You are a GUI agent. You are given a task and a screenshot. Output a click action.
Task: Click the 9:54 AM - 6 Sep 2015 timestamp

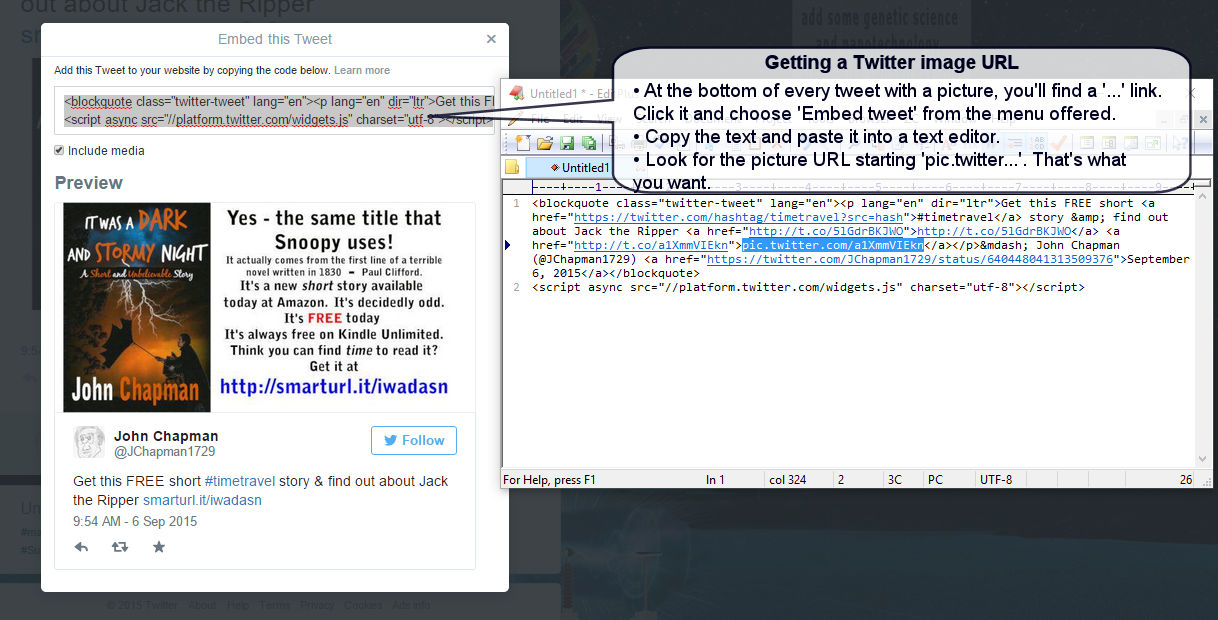click(x=135, y=522)
